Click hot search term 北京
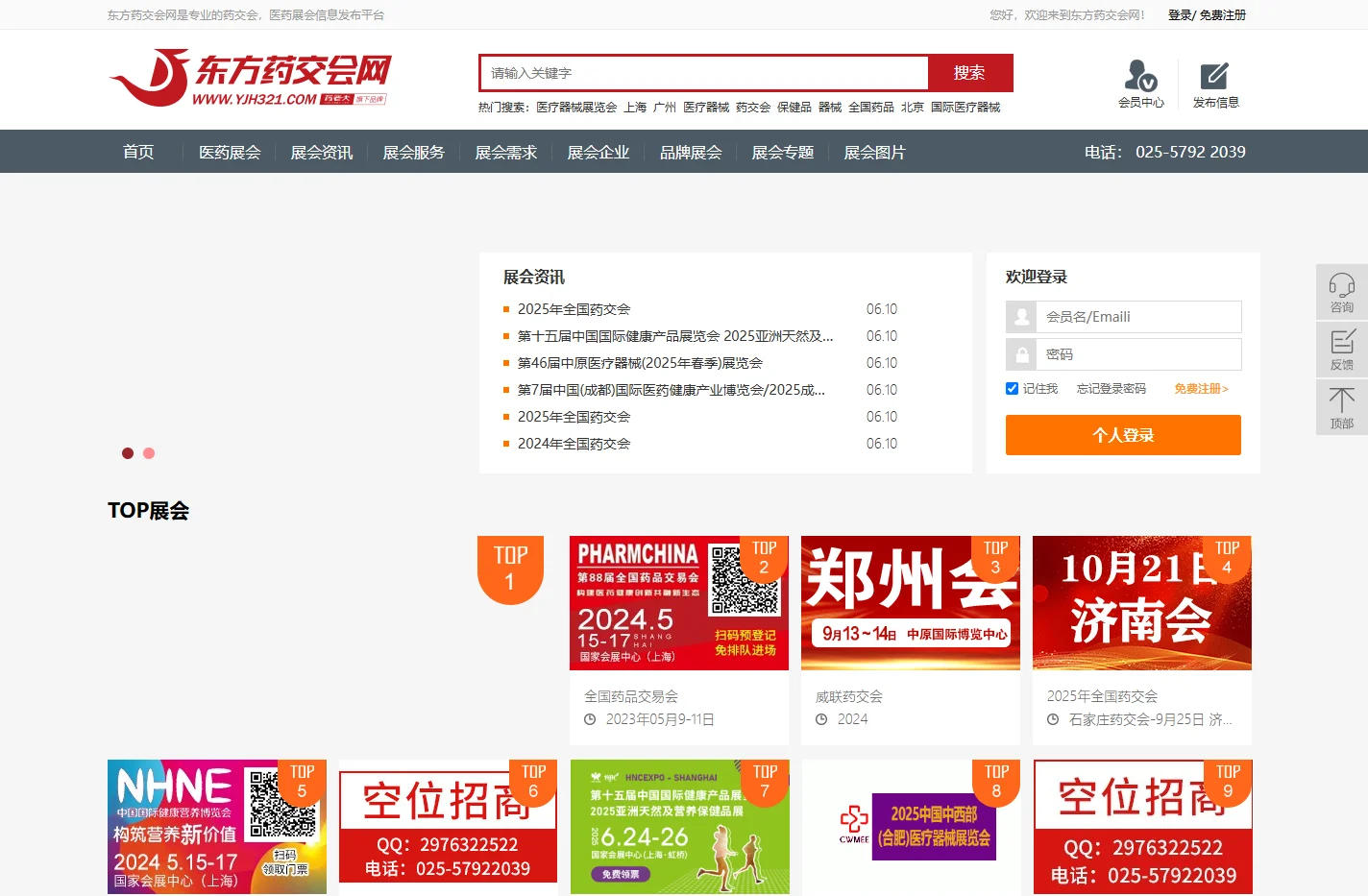Screen dimensions: 1368x896 (913, 108)
